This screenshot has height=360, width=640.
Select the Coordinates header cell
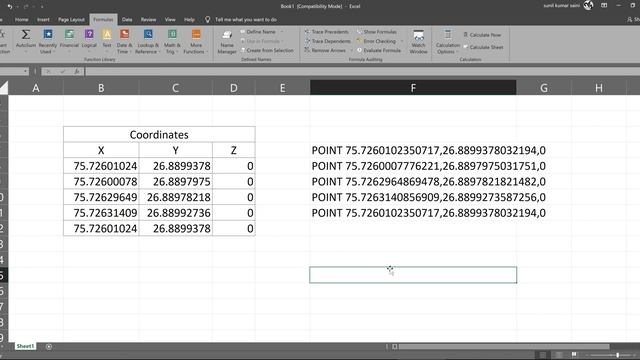coord(159,135)
